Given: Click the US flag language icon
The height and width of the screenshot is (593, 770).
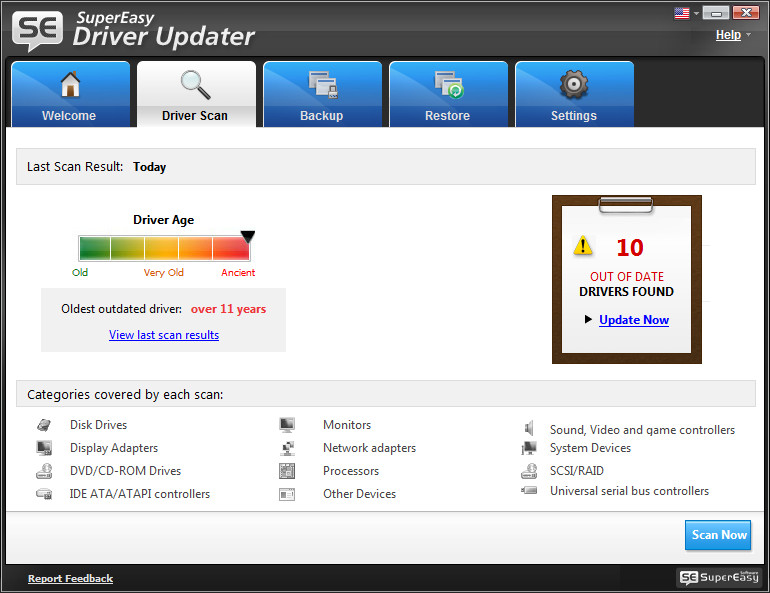Looking at the screenshot, I should tap(682, 13).
